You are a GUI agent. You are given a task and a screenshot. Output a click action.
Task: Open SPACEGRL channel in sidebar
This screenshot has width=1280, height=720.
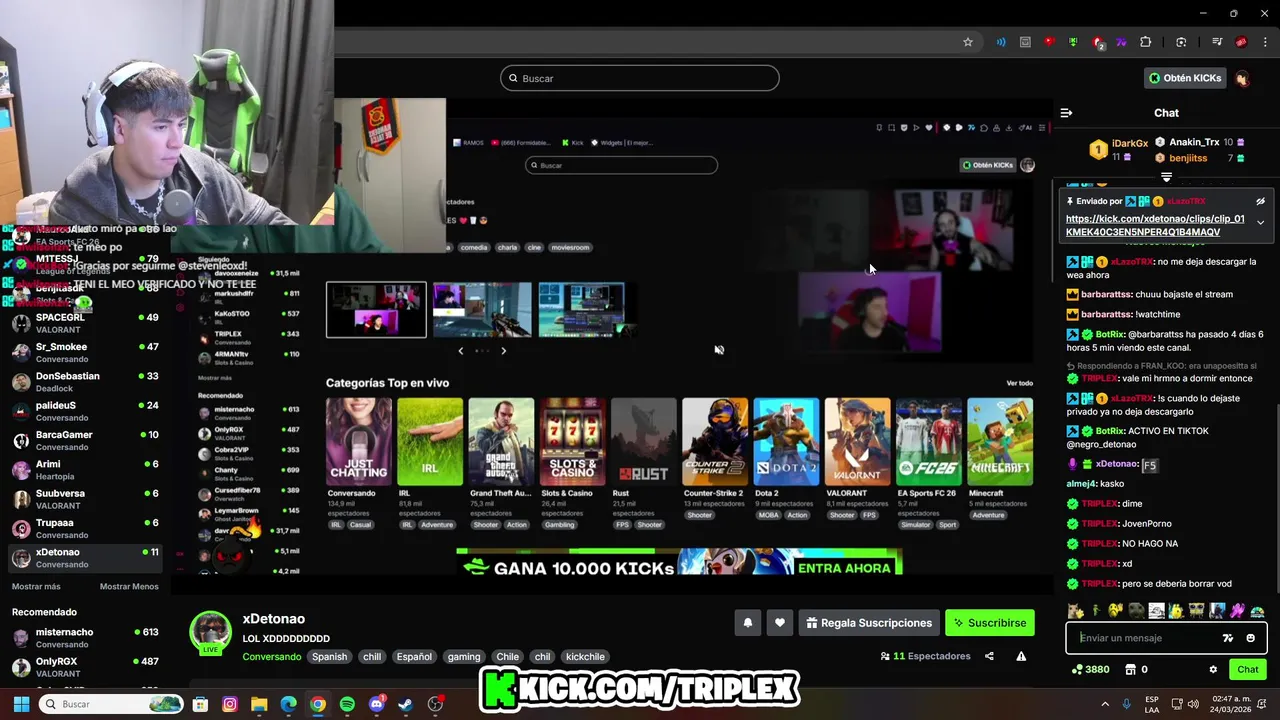[x=85, y=323]
